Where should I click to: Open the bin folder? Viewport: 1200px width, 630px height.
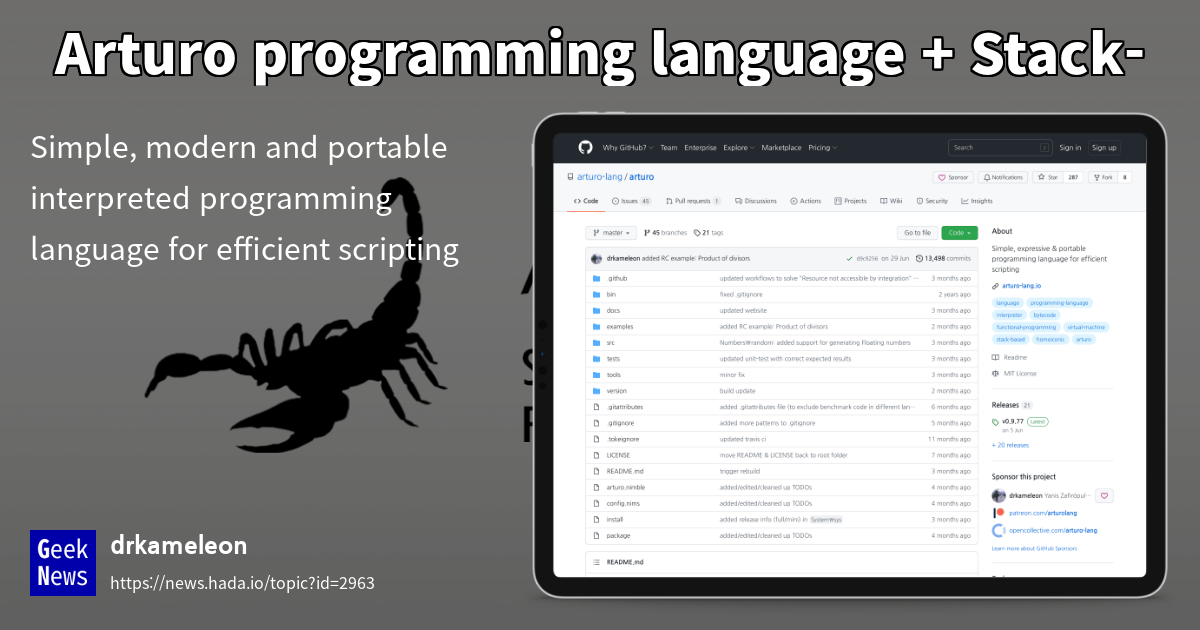click(611, 294)
